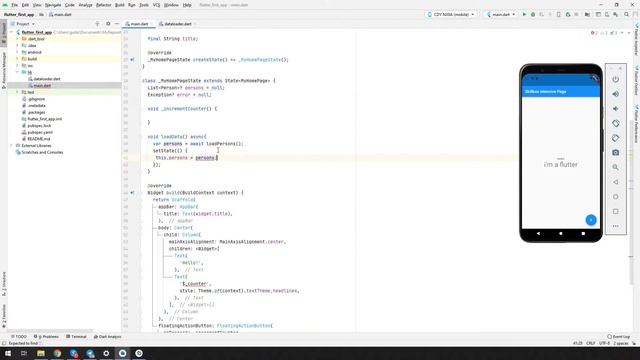Open the Problems tool window
The image size is (640, 360).
pyautogui.click(x=47, y=337)
